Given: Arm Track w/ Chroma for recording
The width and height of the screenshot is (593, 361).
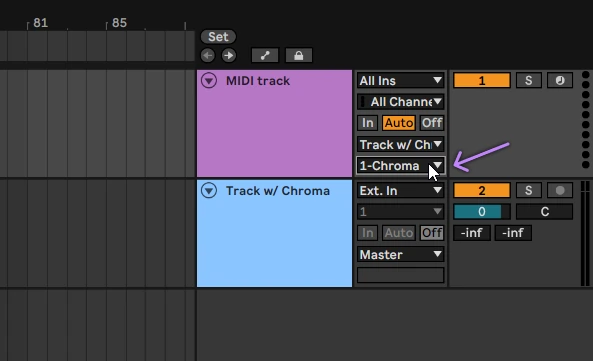Looking at the screenshot, I should tap(560, 191).
